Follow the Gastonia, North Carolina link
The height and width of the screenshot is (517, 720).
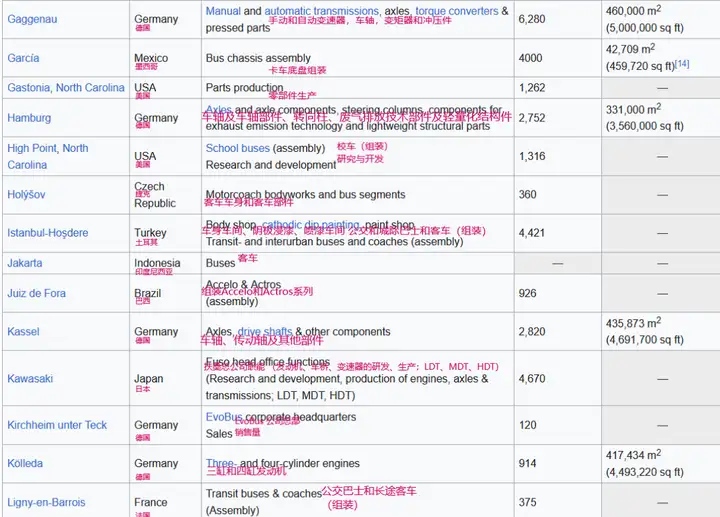[x=66, y=88]
